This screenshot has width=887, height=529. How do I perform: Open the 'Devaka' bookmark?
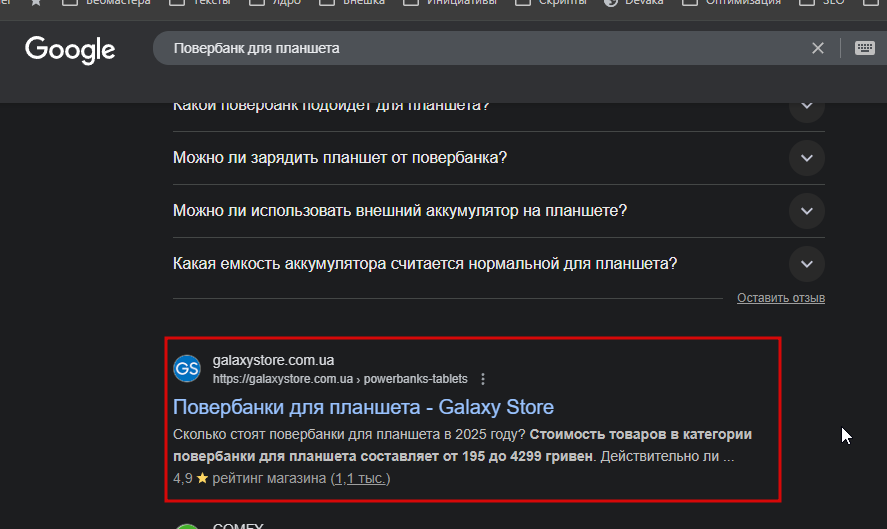[634, 3]
